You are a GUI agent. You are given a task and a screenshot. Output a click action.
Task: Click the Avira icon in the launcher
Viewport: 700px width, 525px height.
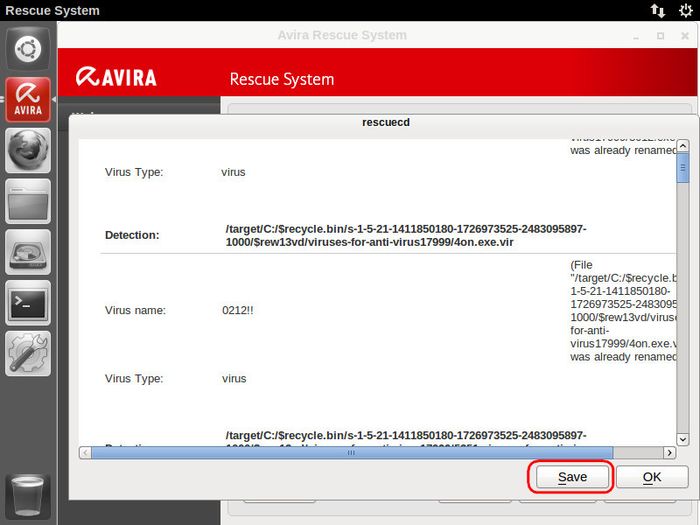pyautogui.click(x=28, y=100)
